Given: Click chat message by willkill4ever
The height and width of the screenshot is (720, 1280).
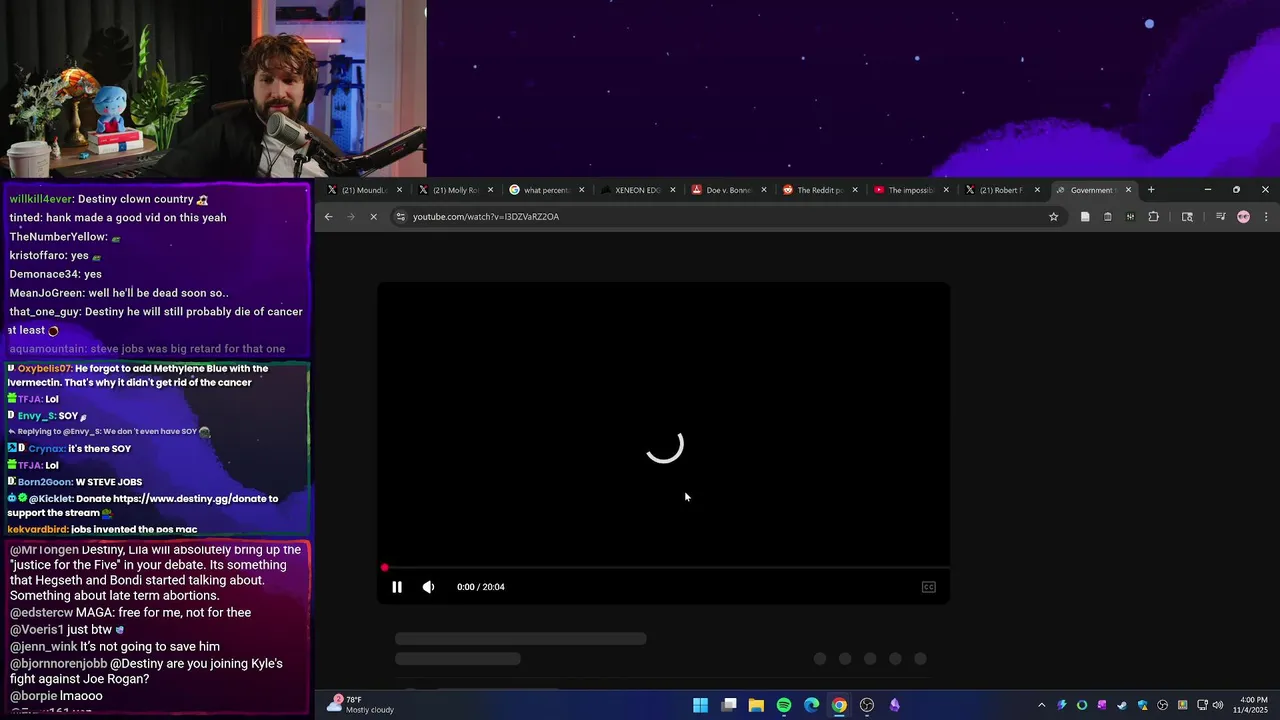Looking at the screenshot, I should click(x=108, y=199).
